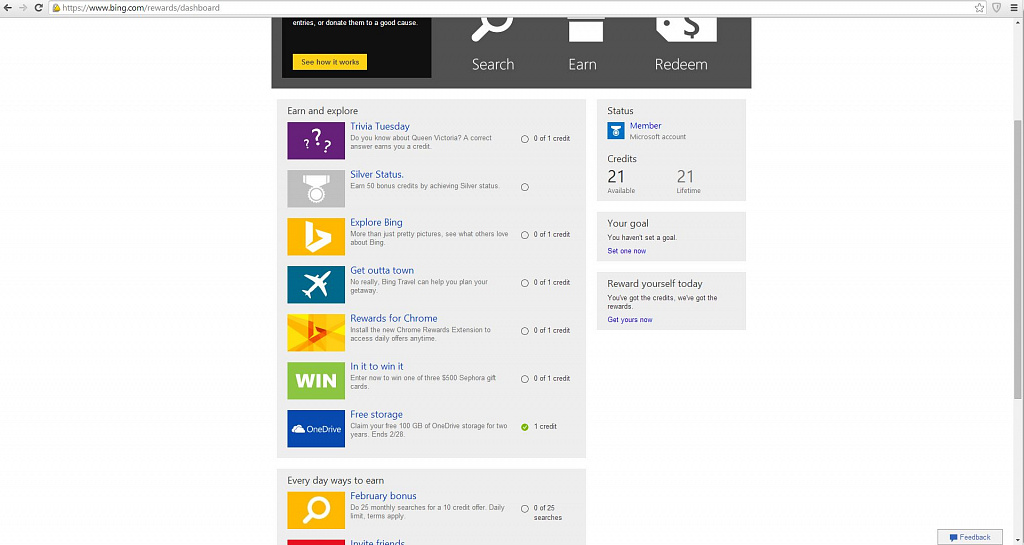Open the Trivia Tuesday link
1024x545 pixels.
click(380, 127)
